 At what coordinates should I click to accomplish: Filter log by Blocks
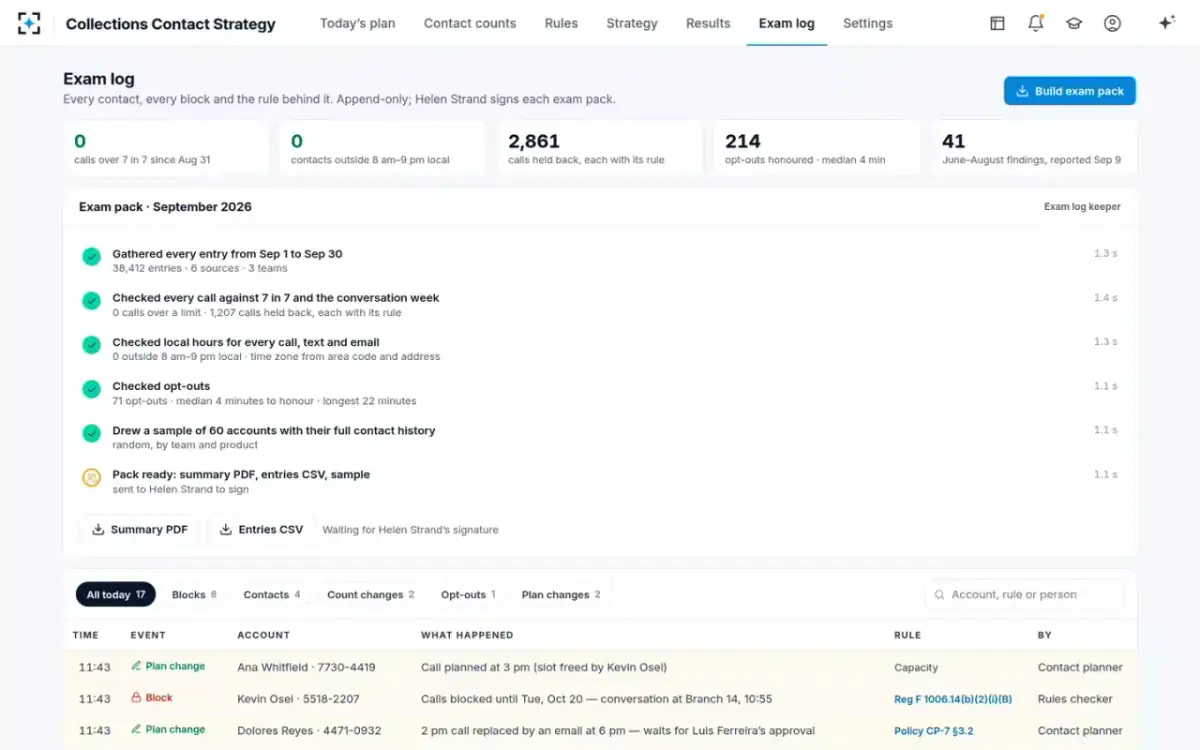(x=194, y=595)
